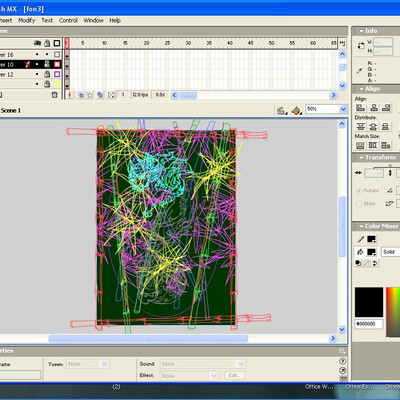Open the Solid fill style dropdown
Screen dimensions: 400x400
(x=390, y=252)
